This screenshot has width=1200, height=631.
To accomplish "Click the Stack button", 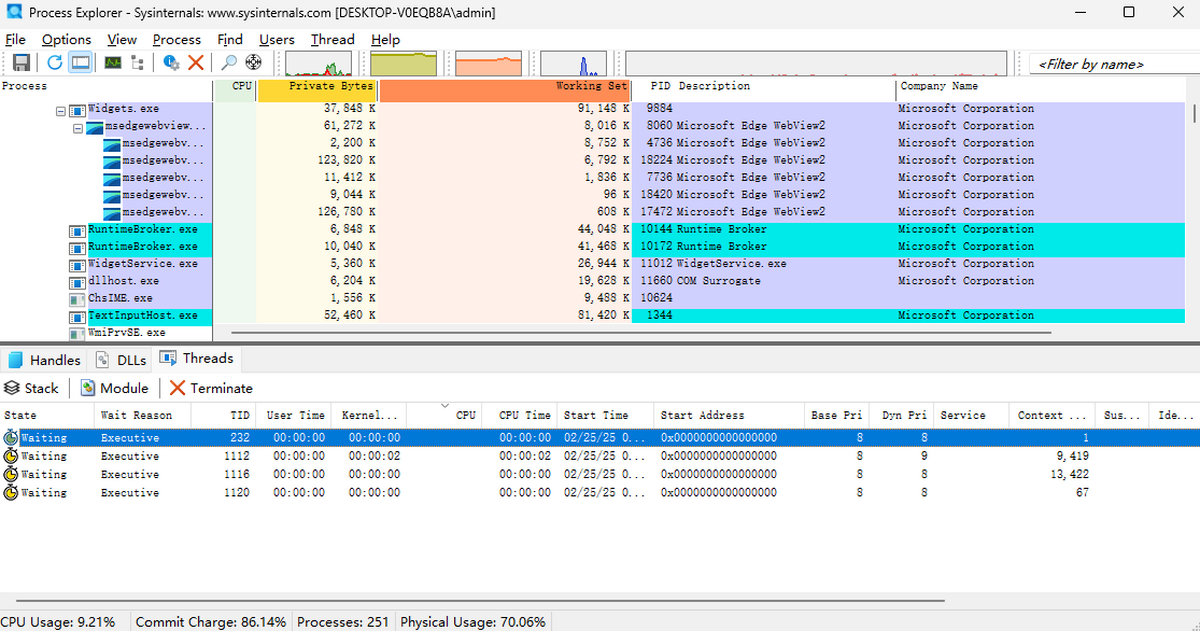I will tap(32, 388).
